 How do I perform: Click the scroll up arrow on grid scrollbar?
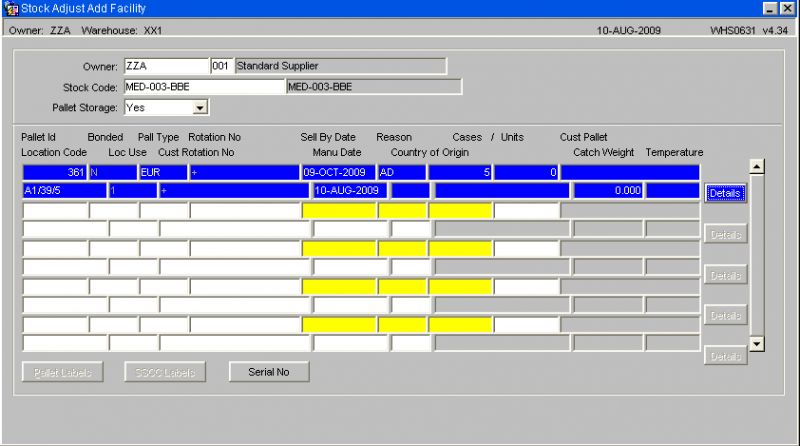point(757,166)
